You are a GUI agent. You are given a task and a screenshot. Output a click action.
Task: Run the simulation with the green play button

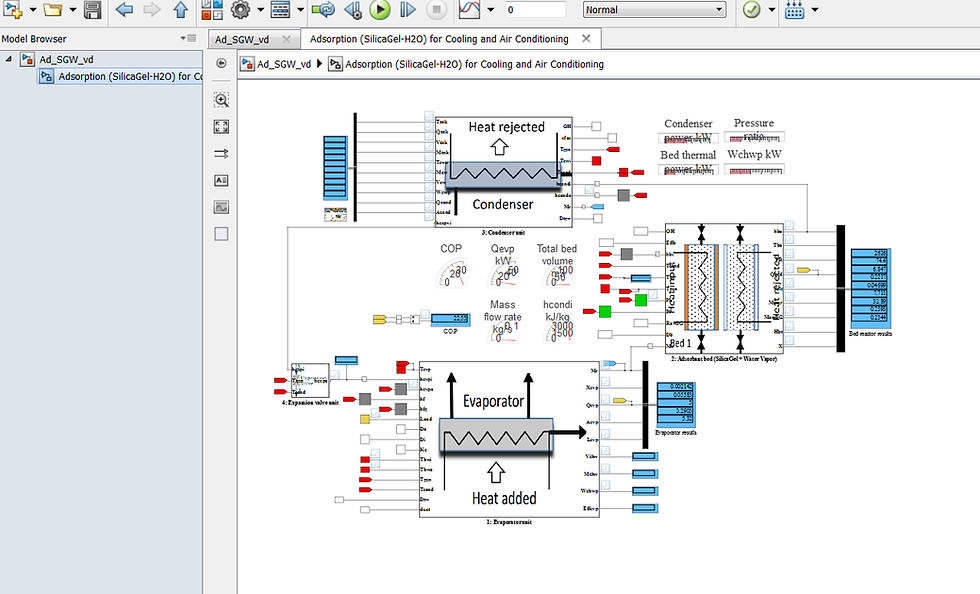(379, 9)
